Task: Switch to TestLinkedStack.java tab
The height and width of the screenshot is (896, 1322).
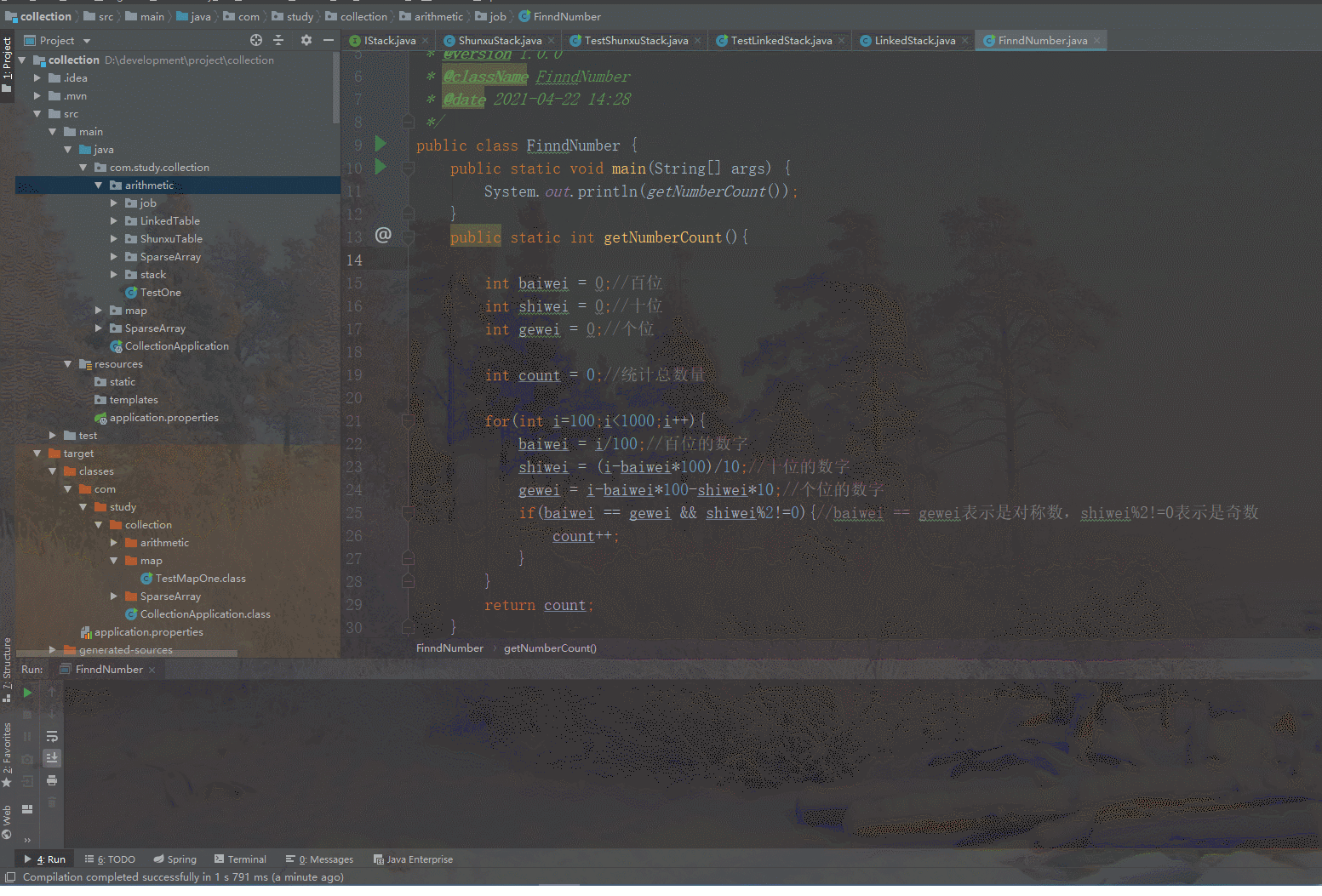Action: coord(781,41)
